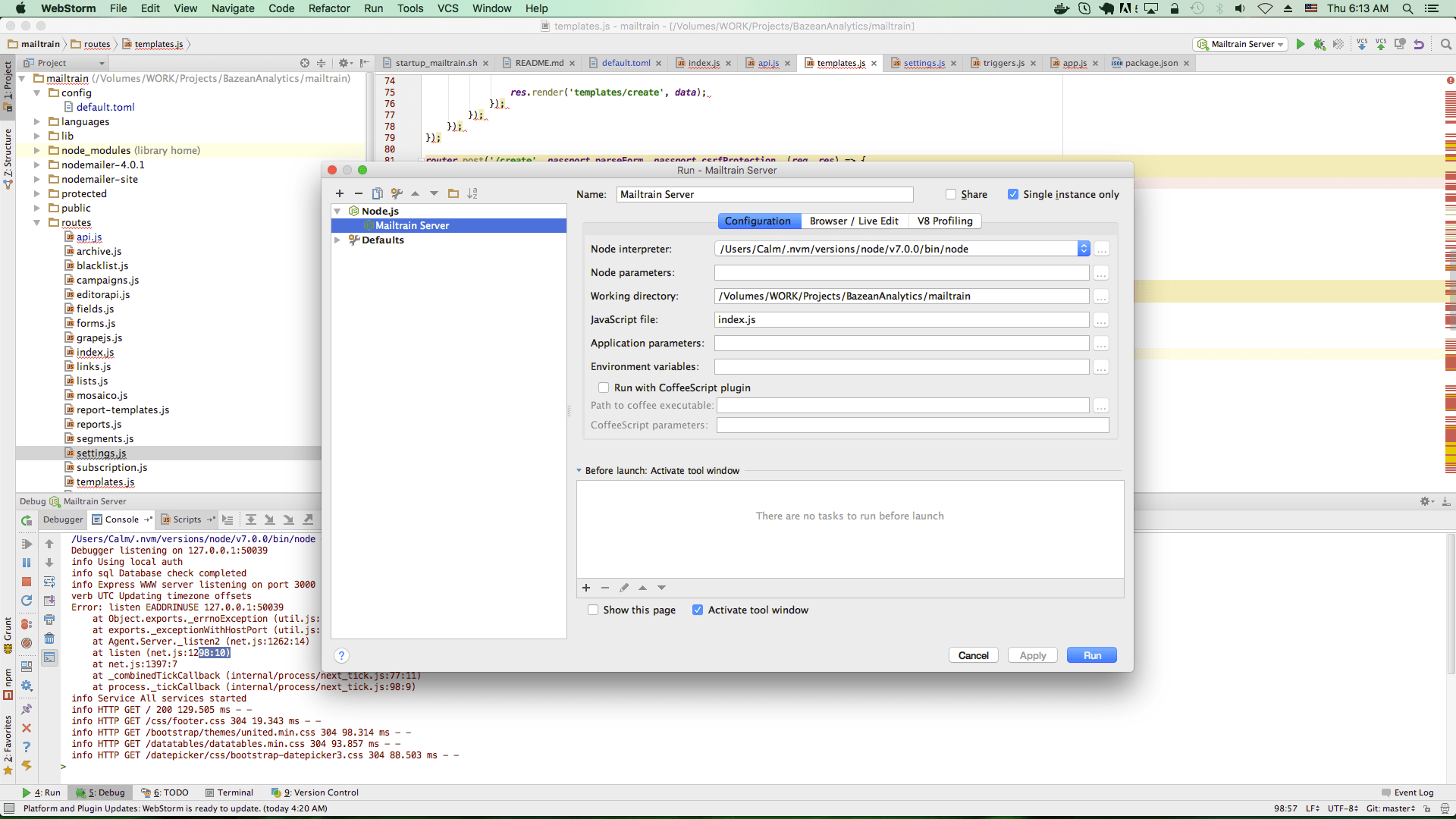The image size is (1456, 819).
Task: Enable the Share checkbox
Action: tap(951, 194)
